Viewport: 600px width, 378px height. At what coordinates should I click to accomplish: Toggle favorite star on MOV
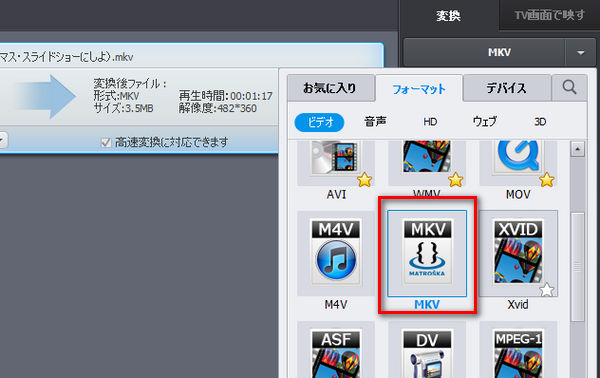547,179
